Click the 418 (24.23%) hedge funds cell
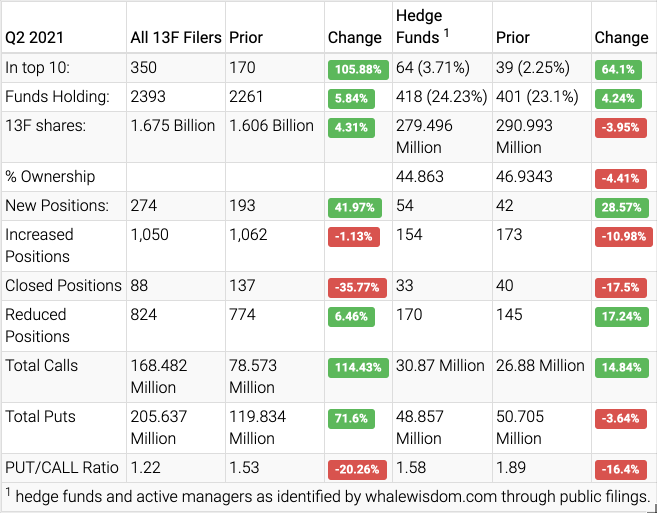This screenshot has width=657, height=513. tap(441, 97)
